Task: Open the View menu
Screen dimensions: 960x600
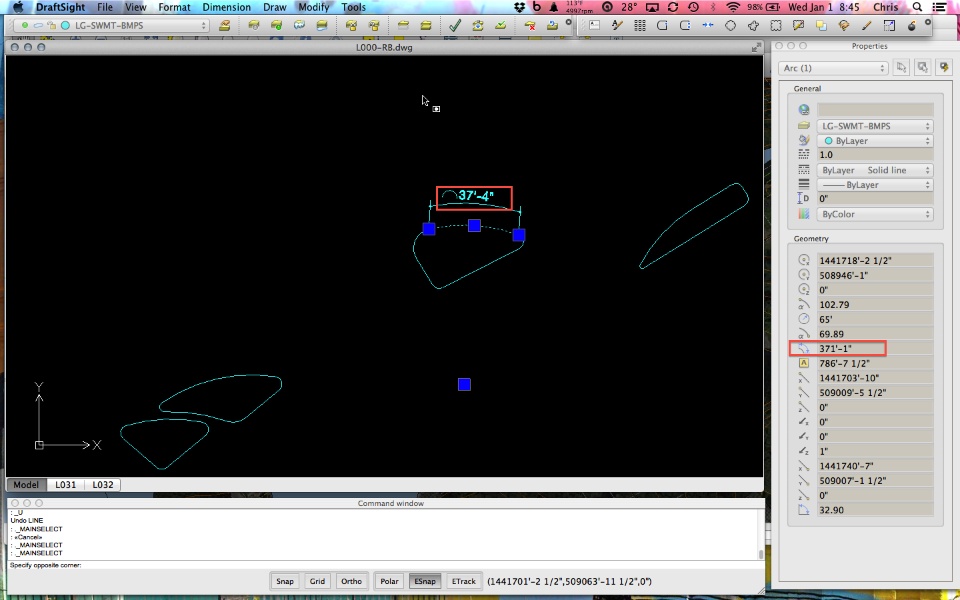Action: pyautogui.click(x=135, y=7)
